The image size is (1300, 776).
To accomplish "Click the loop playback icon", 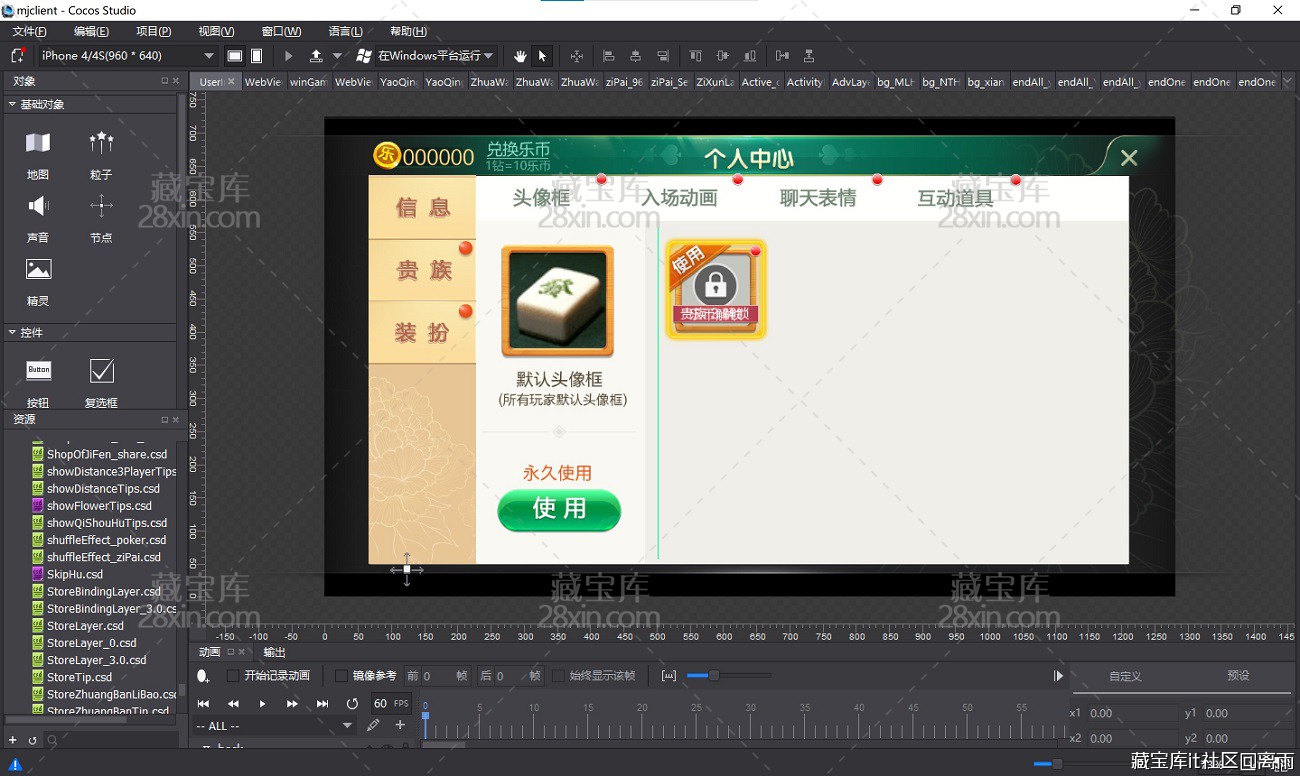I will click(x=352, y=704).
